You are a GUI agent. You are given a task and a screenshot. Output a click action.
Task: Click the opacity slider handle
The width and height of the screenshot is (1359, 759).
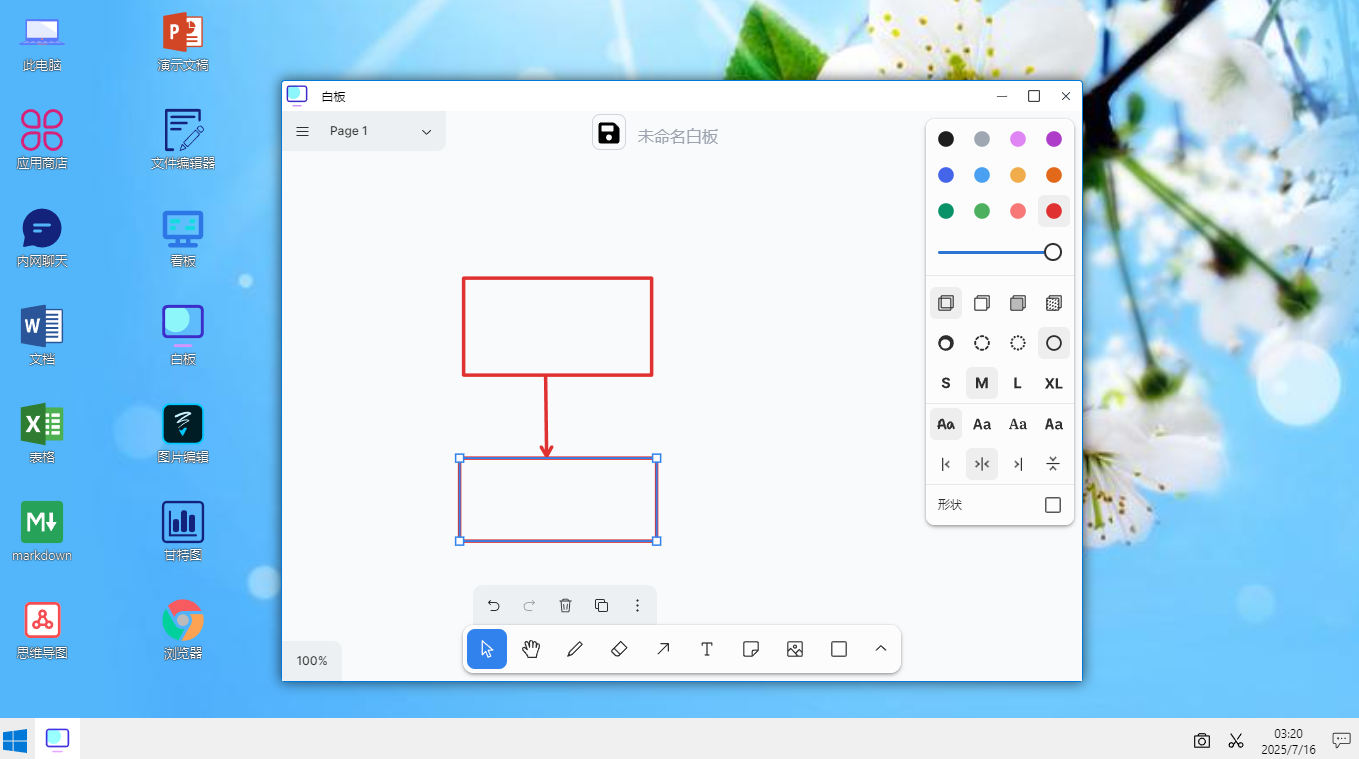pyautogui.click(x=1053, y=252)
